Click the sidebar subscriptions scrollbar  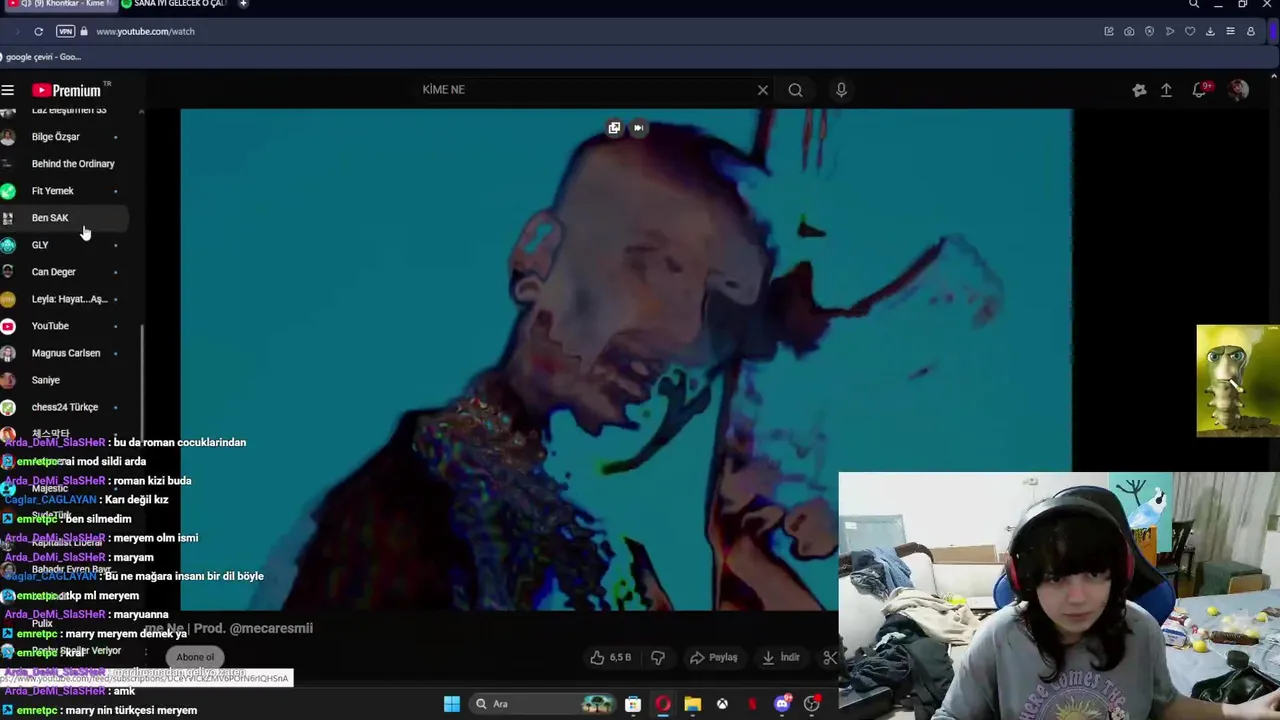point(142,384)
